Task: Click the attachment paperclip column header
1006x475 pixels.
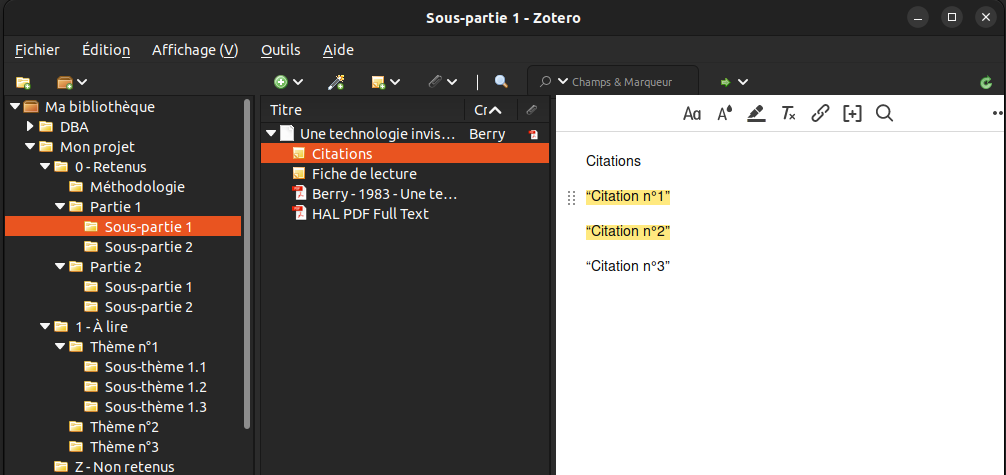Action: coord(532,110)
